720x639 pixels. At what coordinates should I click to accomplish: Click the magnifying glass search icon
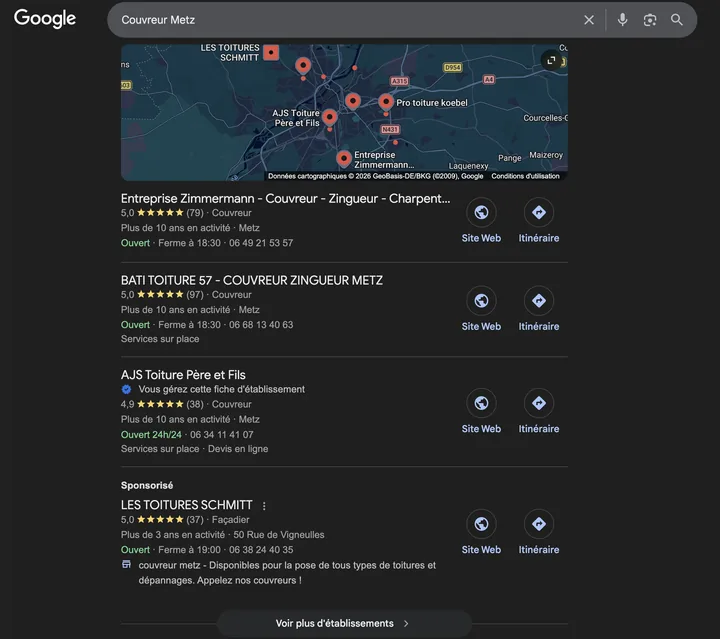676,20
